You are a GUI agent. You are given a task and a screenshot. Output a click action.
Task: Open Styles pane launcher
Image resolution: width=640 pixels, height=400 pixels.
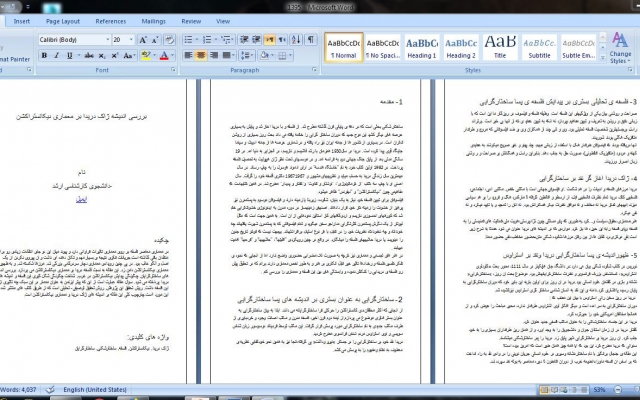point(630,70)
